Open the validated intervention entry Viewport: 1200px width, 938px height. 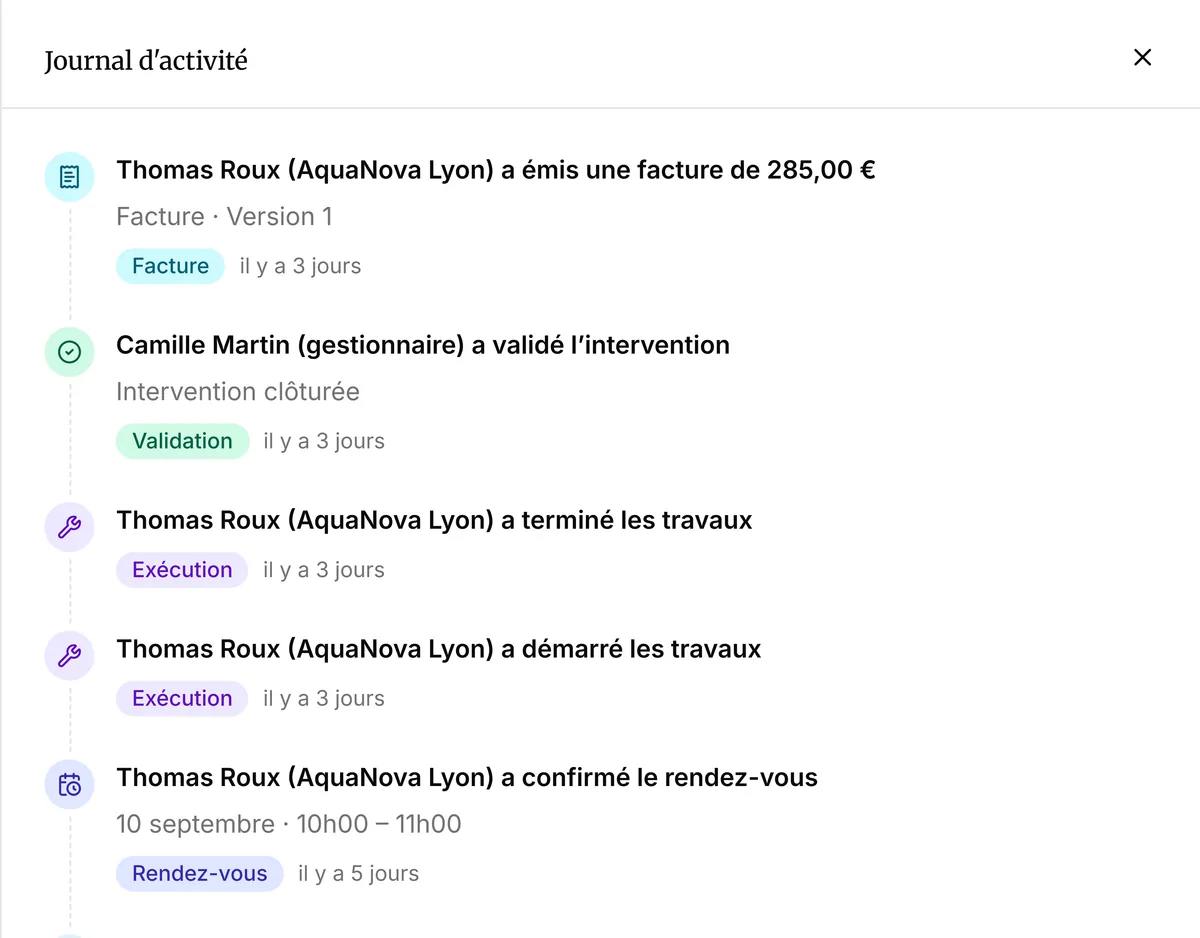pos(423,345)
